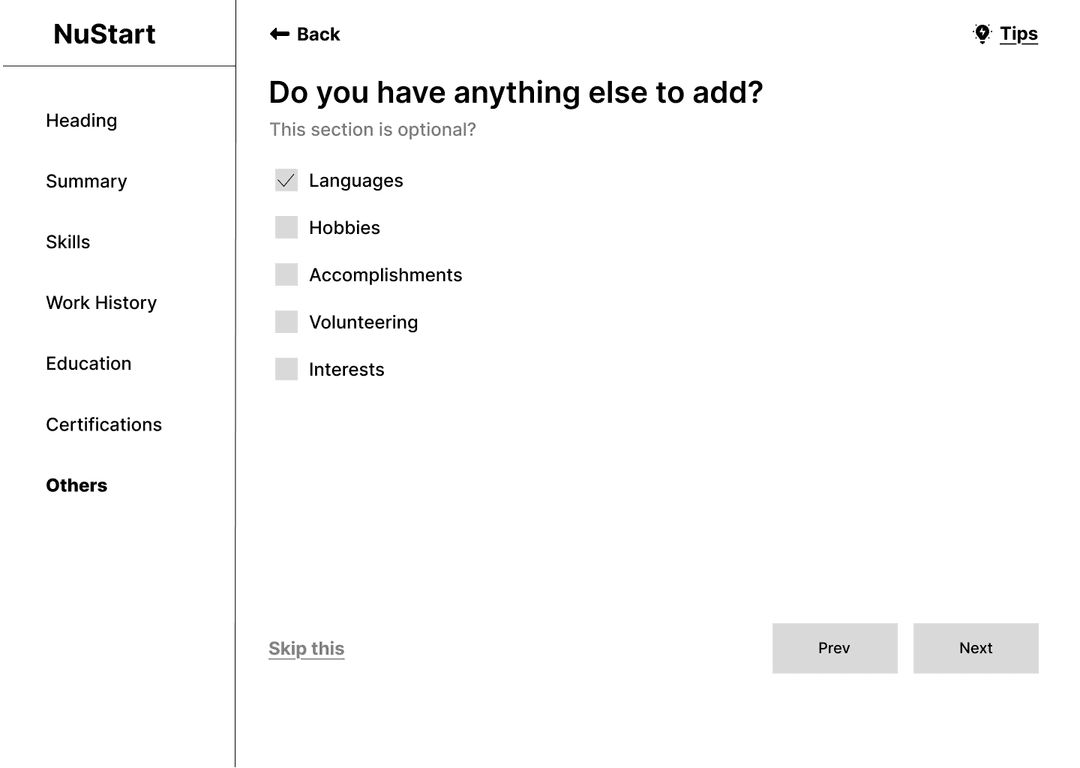Open Work History section
1080x768 pixels.
click(101, 302)
